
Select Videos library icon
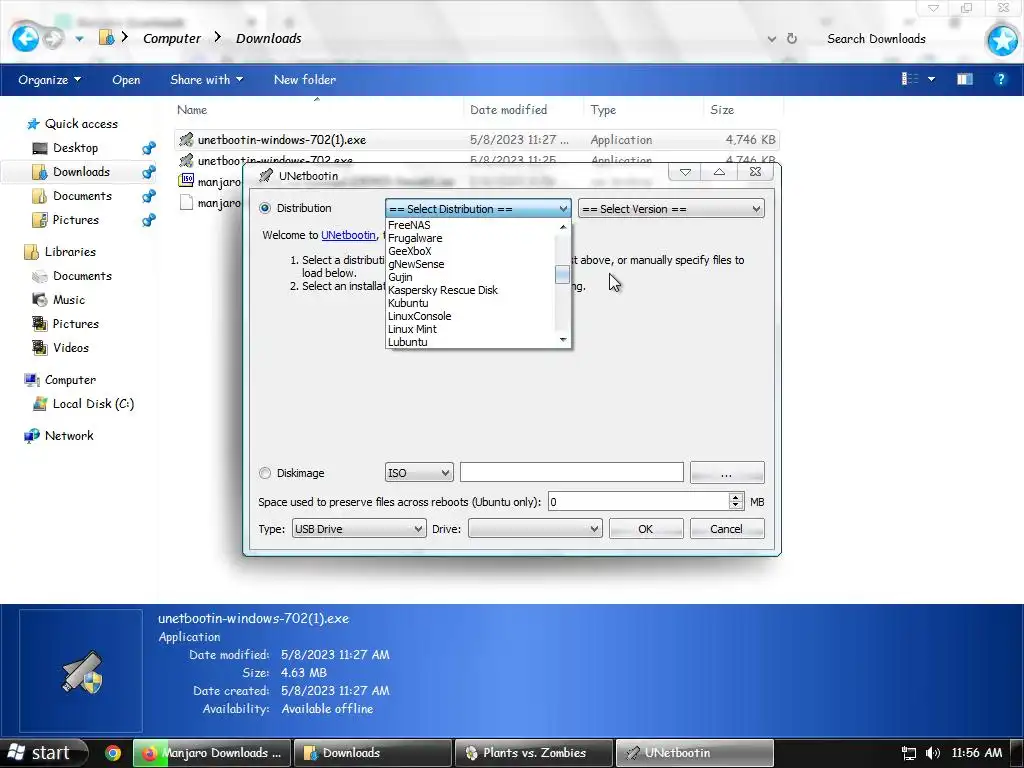pyautogui.click(x=40, y=347)
